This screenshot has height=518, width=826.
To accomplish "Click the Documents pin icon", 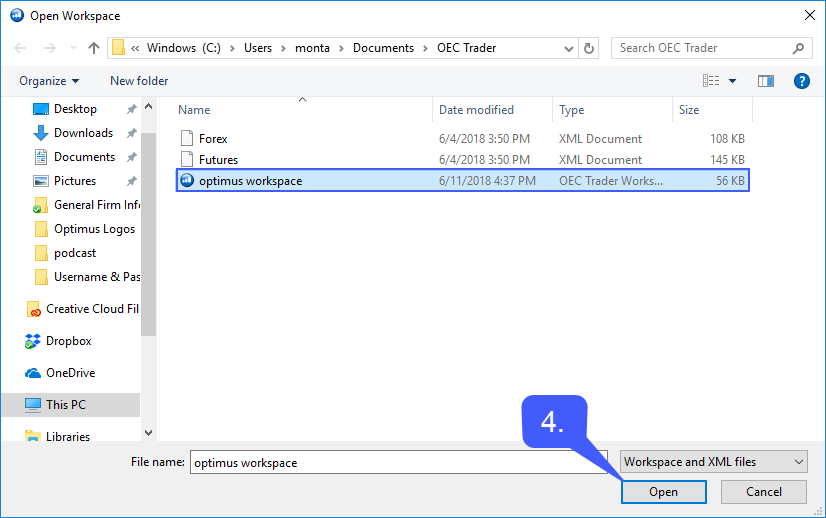I will [131, 157].
